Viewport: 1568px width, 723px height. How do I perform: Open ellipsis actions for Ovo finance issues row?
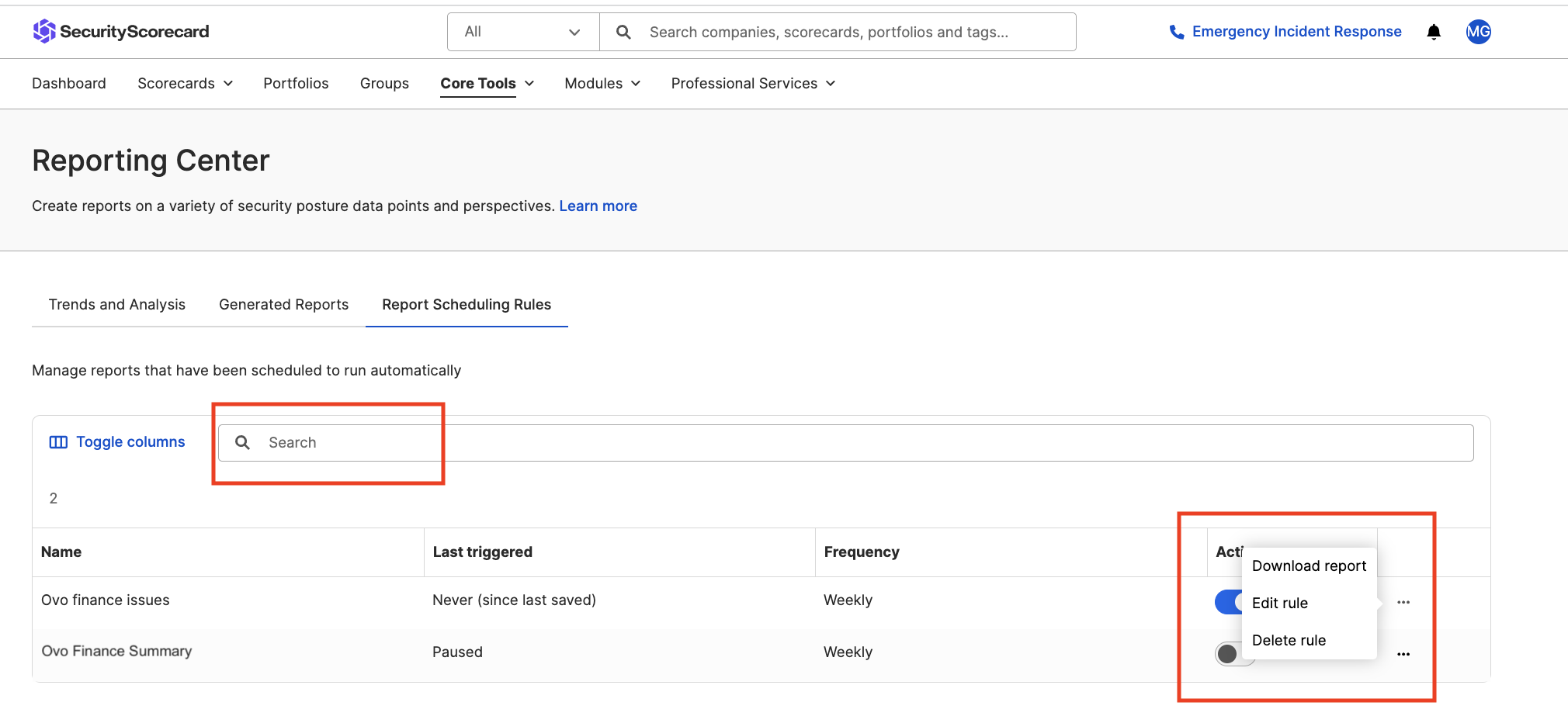tap(1403, 601)
